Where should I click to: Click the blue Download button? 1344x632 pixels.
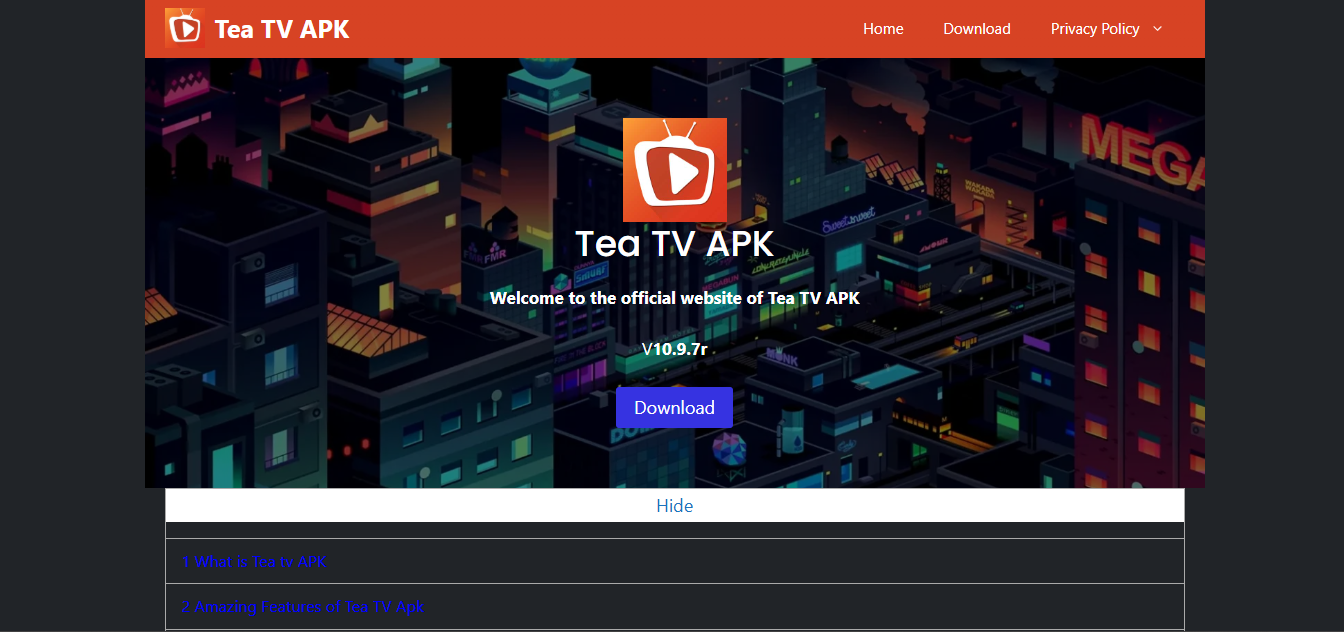pyautogui.click(x=674, y=407)
